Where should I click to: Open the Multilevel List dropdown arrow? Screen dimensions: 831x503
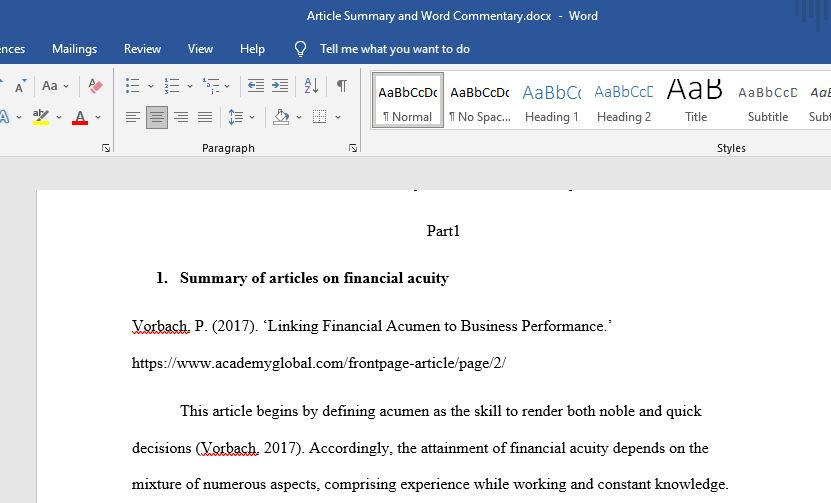[x=227, y=86]
